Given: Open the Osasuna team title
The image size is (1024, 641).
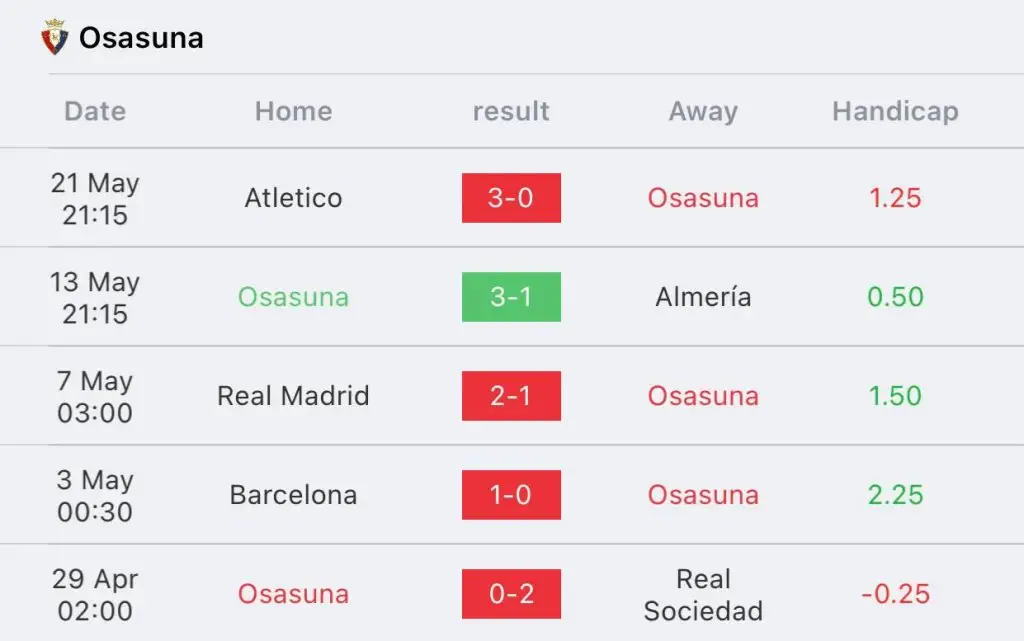Looking at the screenshot, I should click(141, 38).
